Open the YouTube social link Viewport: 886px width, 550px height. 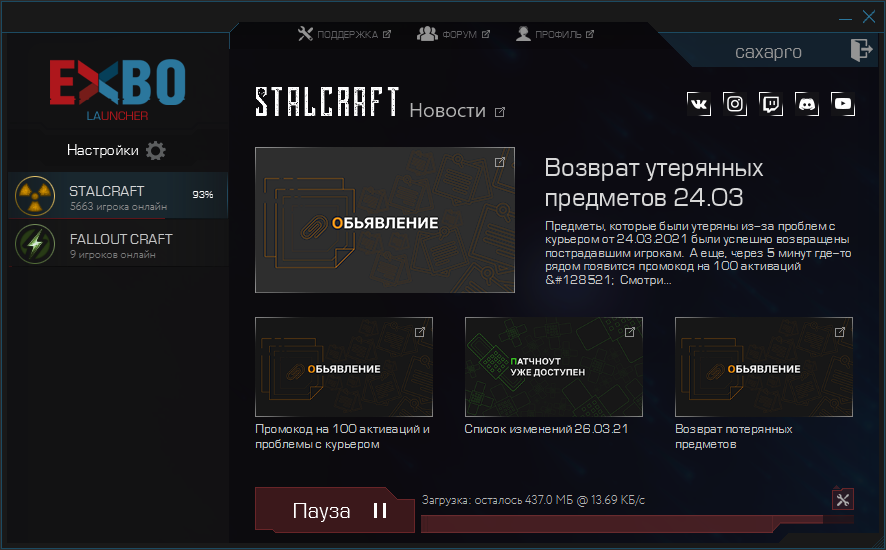[x=843, y=104]
